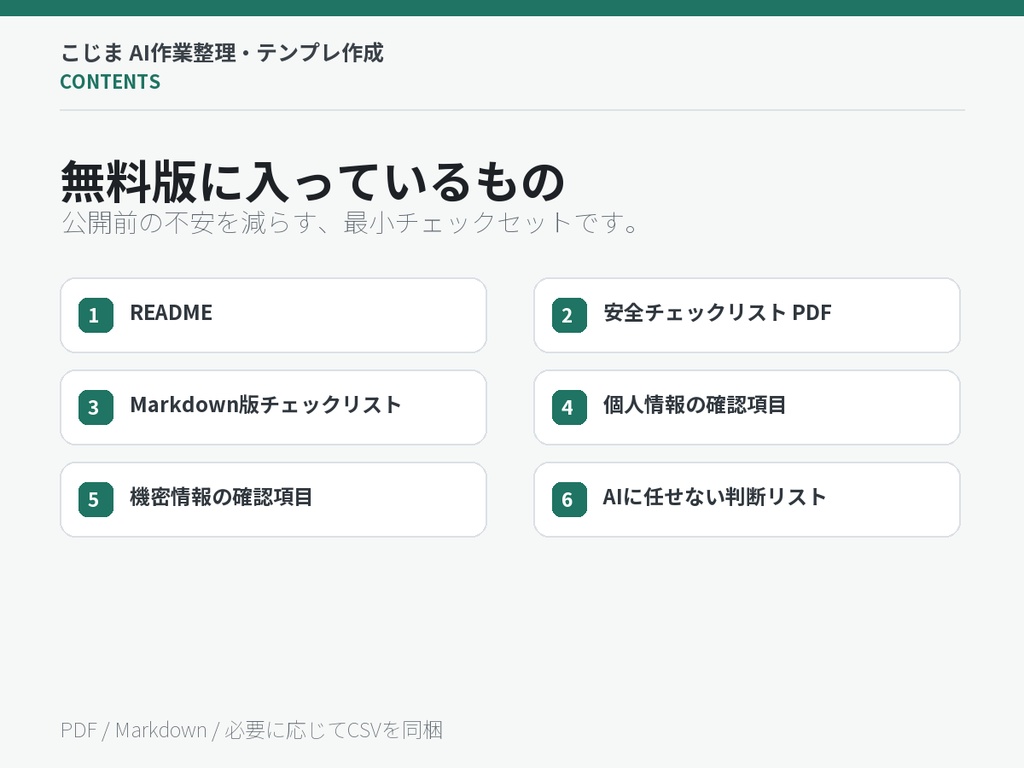This screenshot has height=768, width=1024.
Task: Select the Markdown版チェックリスト label
Action: [265, 405]
